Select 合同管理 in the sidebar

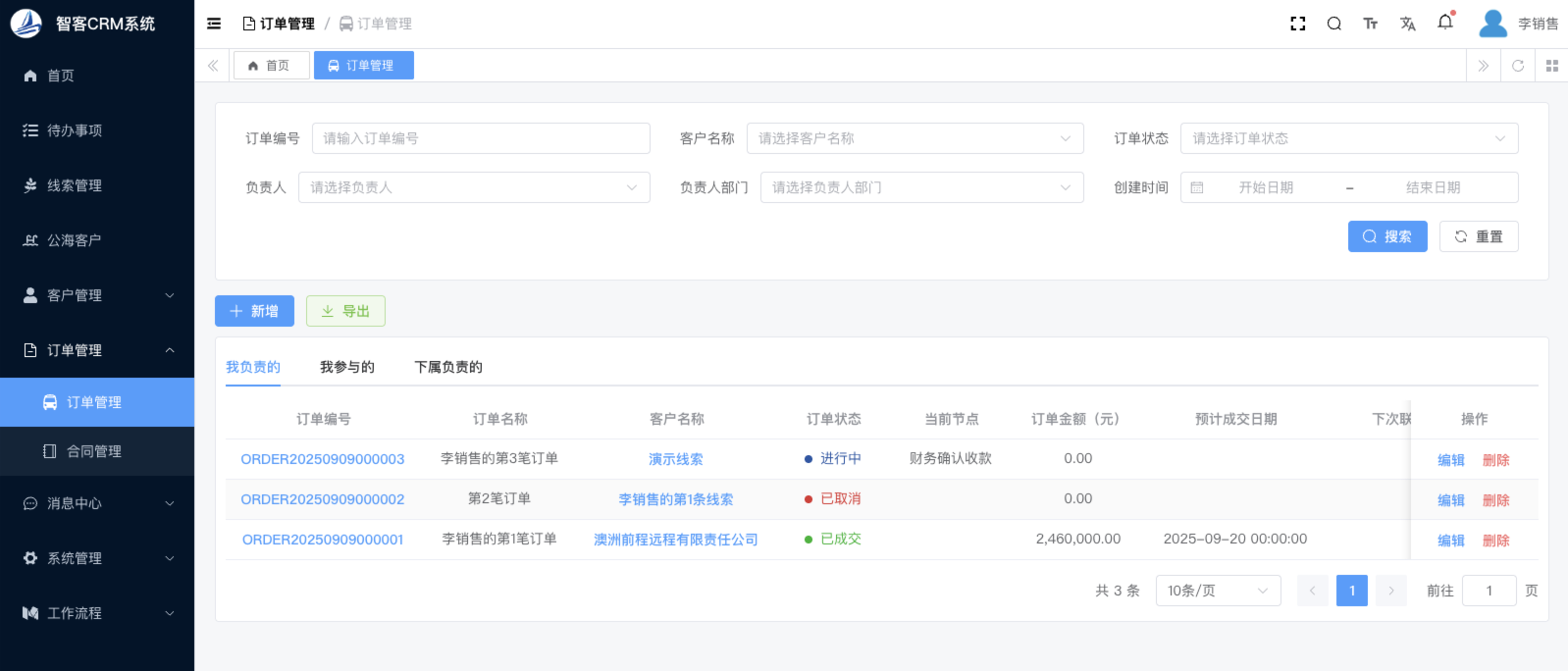[94, 451]
